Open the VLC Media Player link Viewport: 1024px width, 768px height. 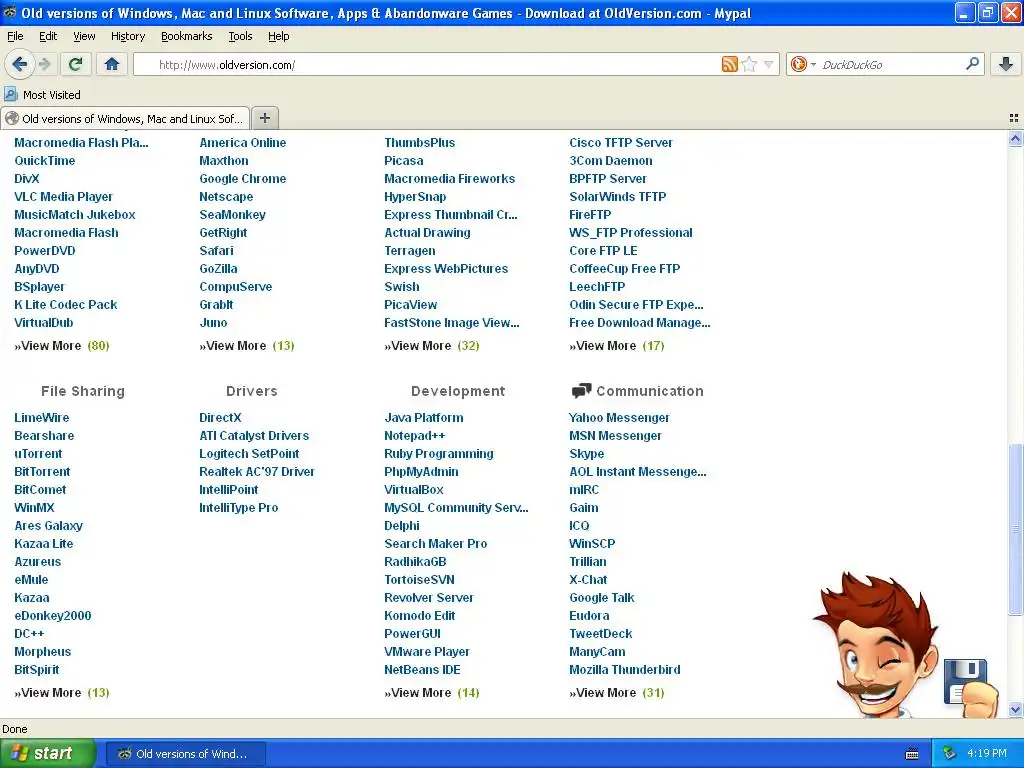63,197
